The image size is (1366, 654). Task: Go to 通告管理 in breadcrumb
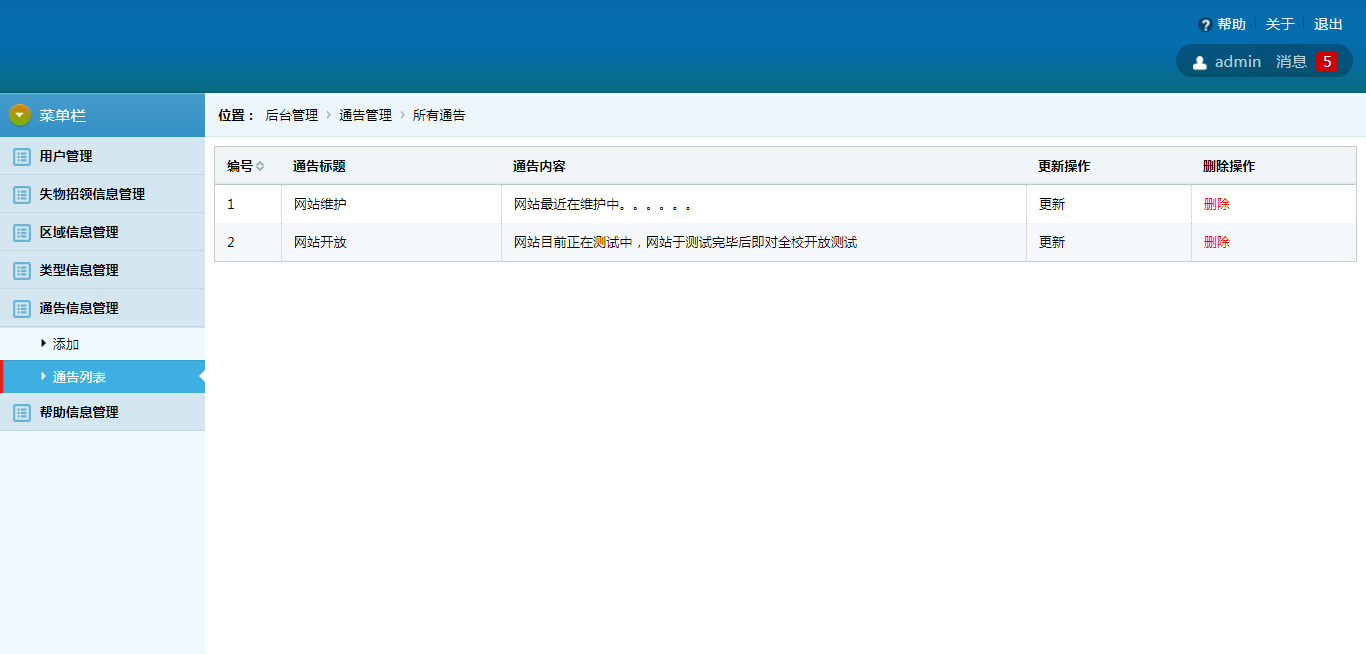click(365, 115)
